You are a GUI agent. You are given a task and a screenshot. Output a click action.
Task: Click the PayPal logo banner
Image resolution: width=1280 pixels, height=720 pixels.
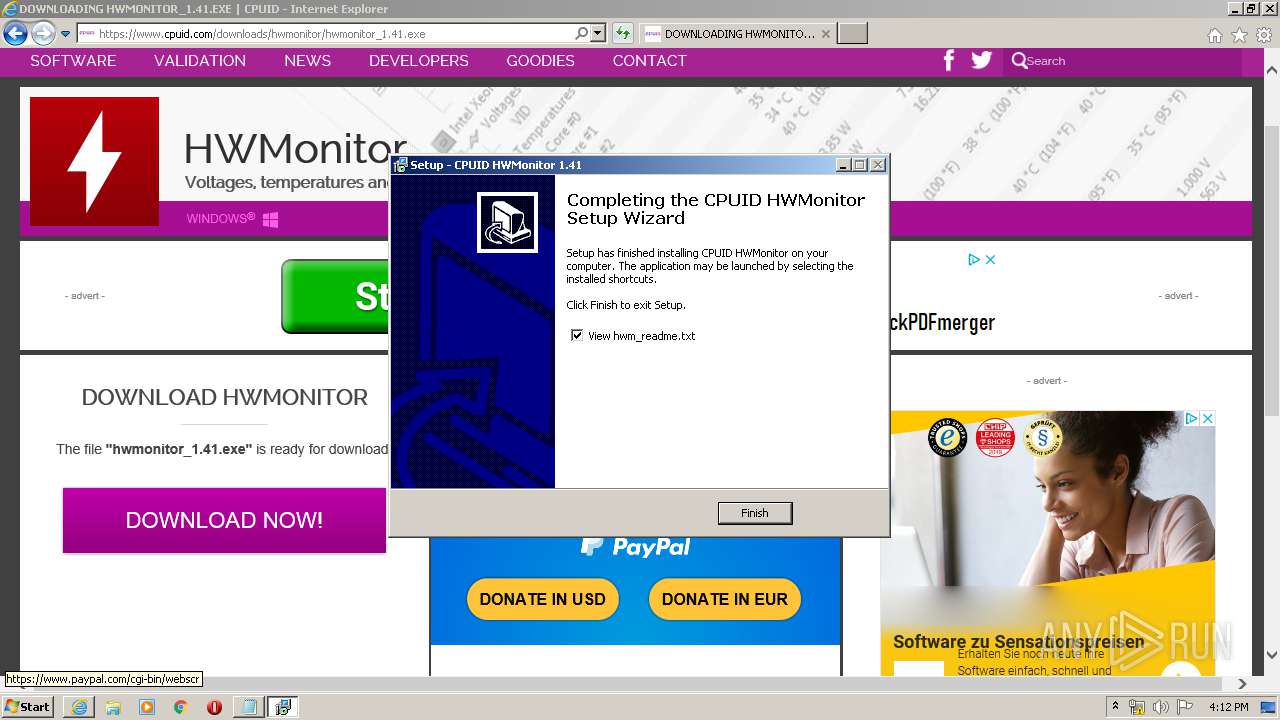(x=636, y=547)
